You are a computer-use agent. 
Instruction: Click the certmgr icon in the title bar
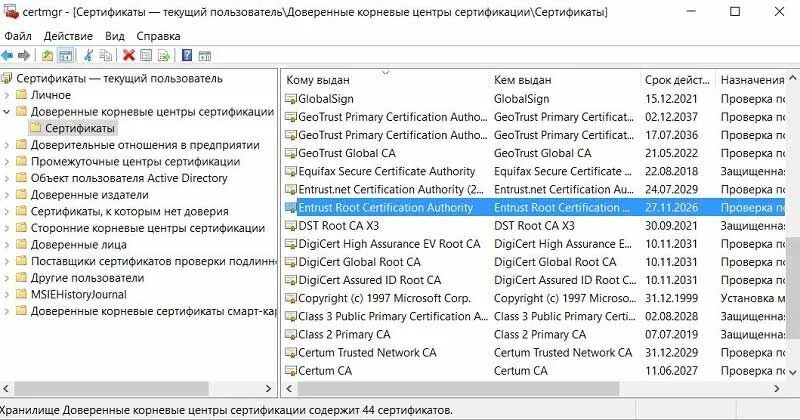pyautogui.click(x=11, y=11)
